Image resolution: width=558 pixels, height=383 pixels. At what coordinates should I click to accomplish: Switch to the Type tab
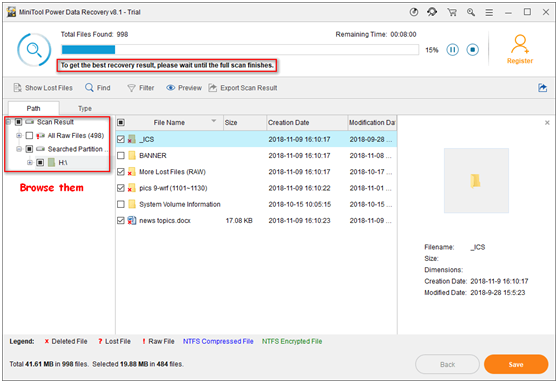pyautogui.click(x=85, y=108)
